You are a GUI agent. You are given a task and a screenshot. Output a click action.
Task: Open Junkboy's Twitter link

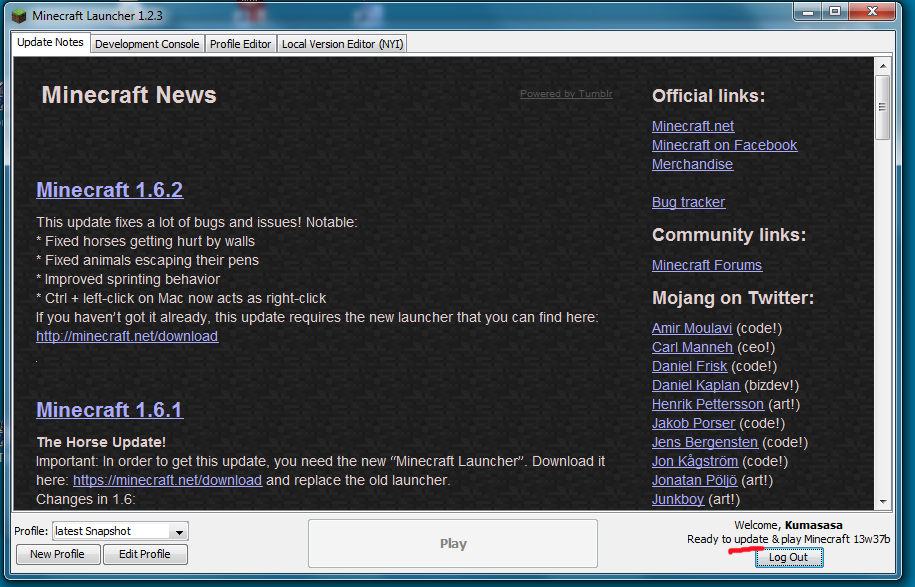click(x=677, y=499)
